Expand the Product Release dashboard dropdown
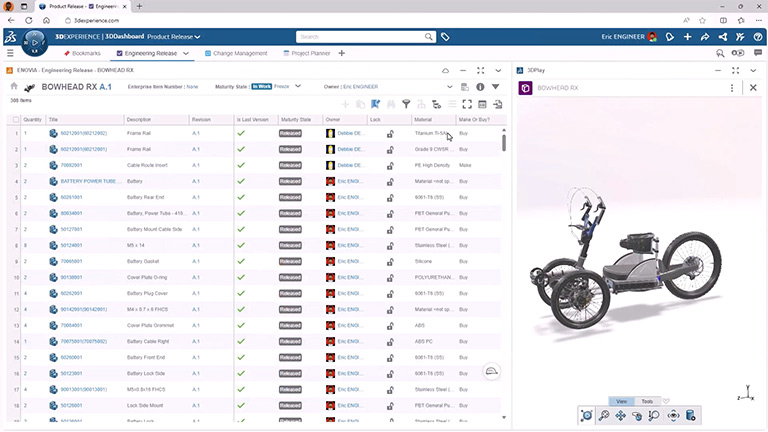Screen dimensions: 768x432 click(x=197, y=37)
